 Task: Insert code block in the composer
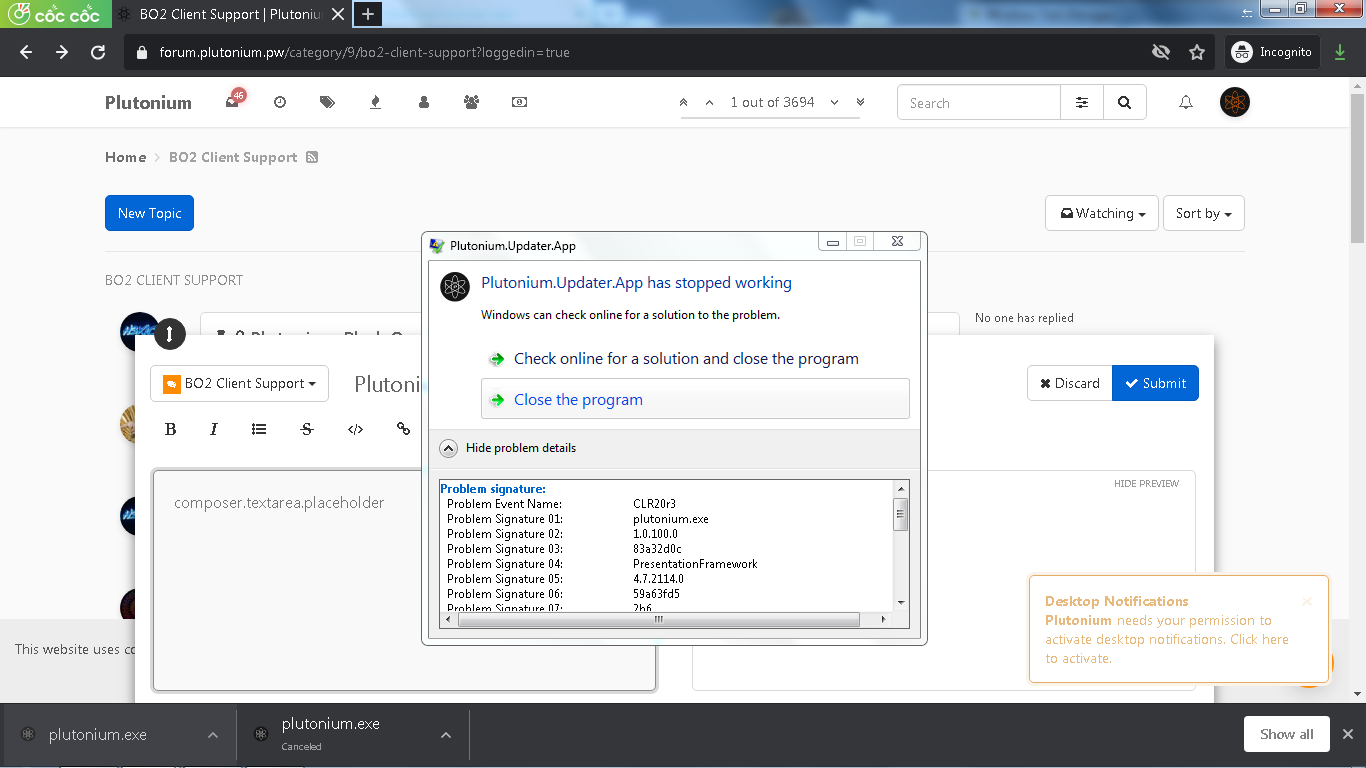355,429
